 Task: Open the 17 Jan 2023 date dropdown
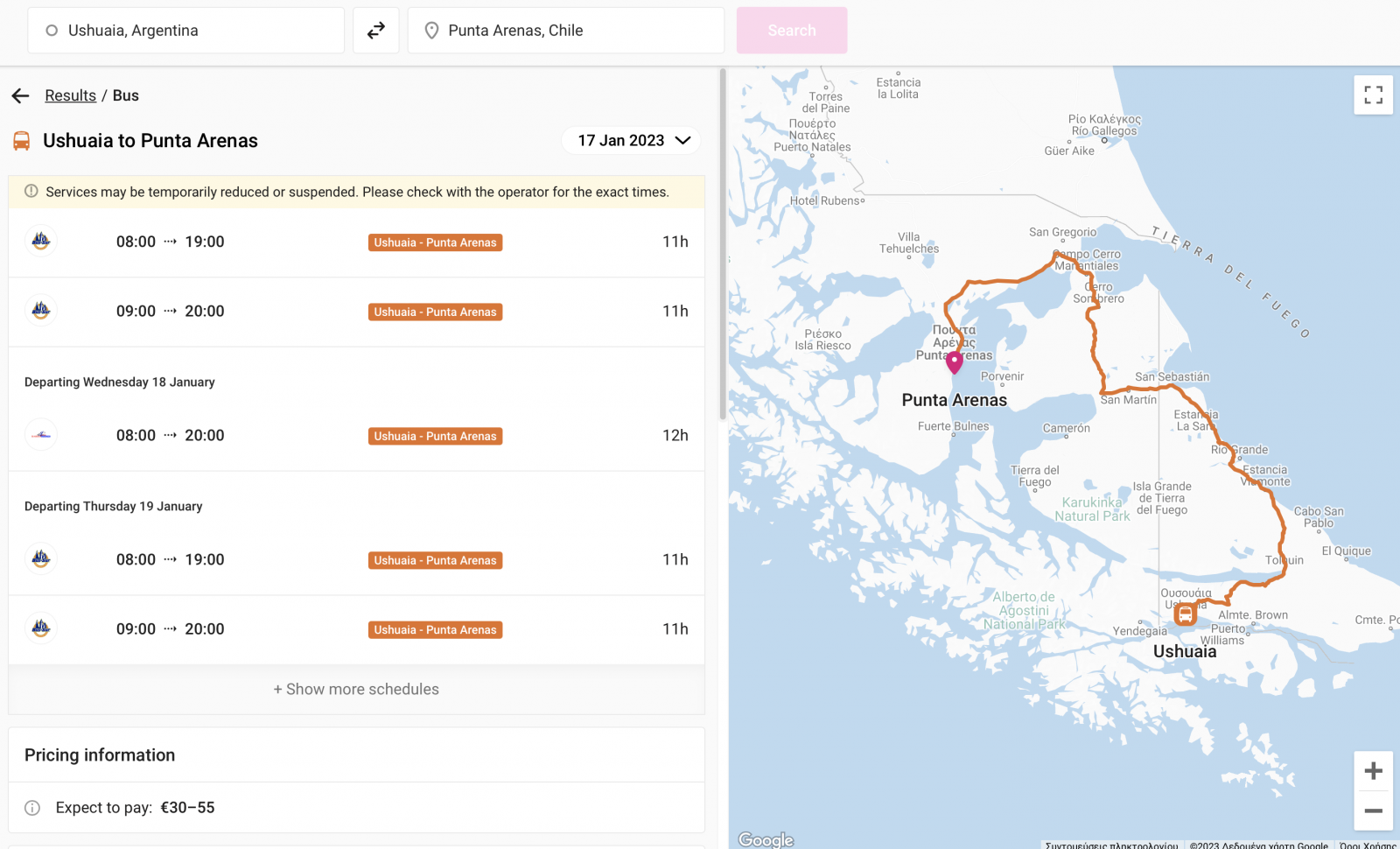point(633,140)
